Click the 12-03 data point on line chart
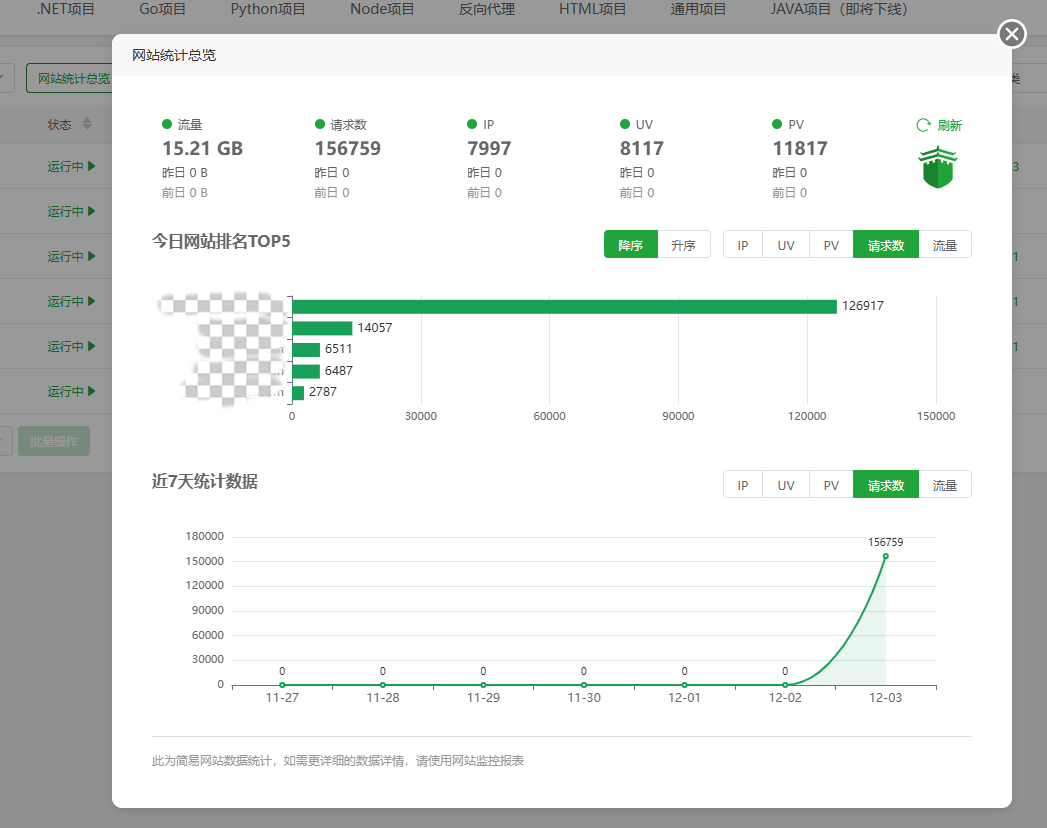This screenshot has width=1047, height=828. 885,556
